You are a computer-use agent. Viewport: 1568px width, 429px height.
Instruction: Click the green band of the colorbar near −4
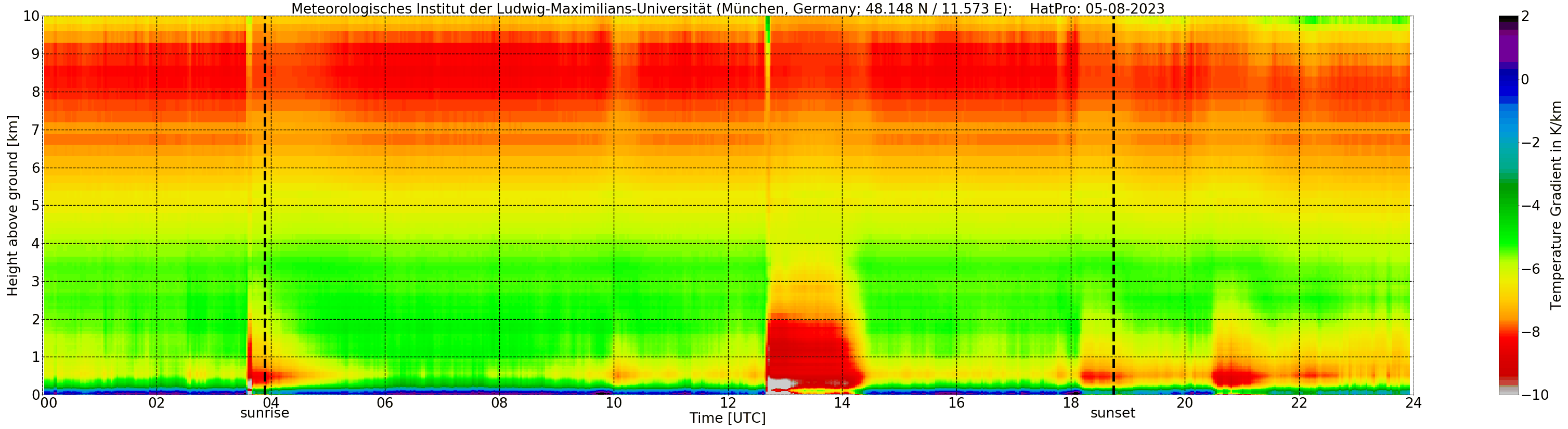point(1508,205)
